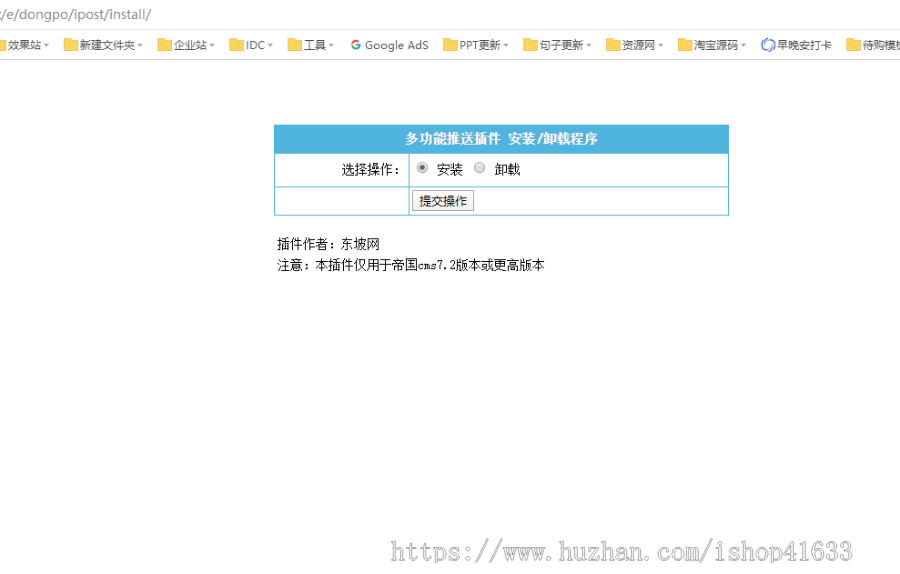900x574 pixels.
Task: Open the 工具 bookmark folder
Action: click(x=311, y=45)
